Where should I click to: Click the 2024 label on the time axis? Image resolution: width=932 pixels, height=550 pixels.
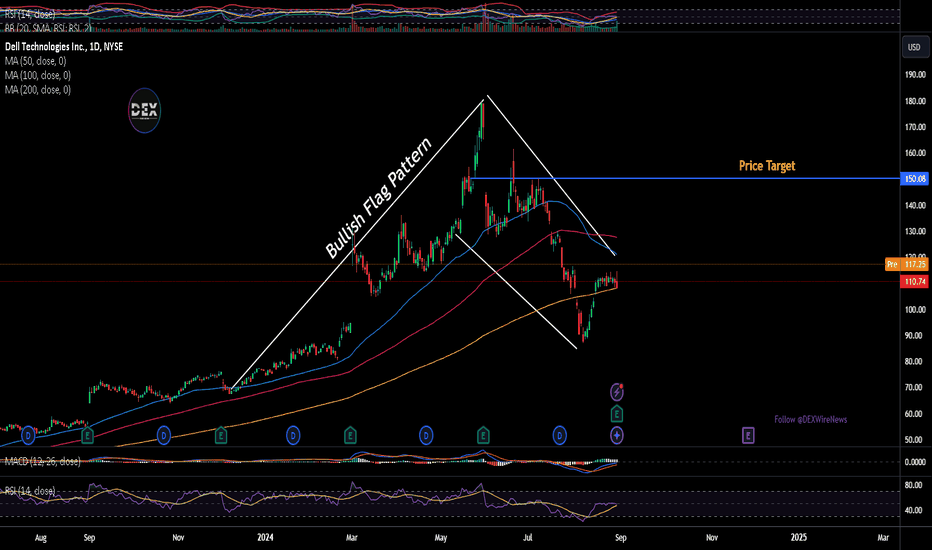point(265,538)
